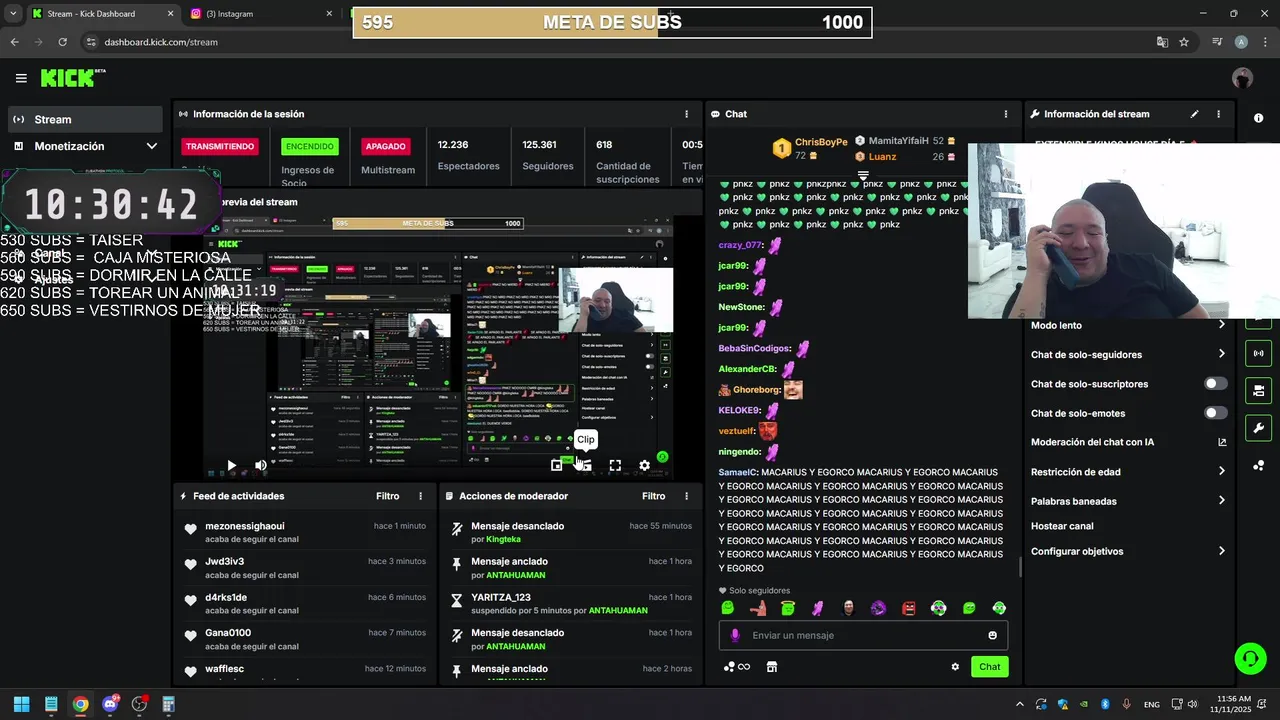Open Chrome from the taskbar

(x=80, y=704)
